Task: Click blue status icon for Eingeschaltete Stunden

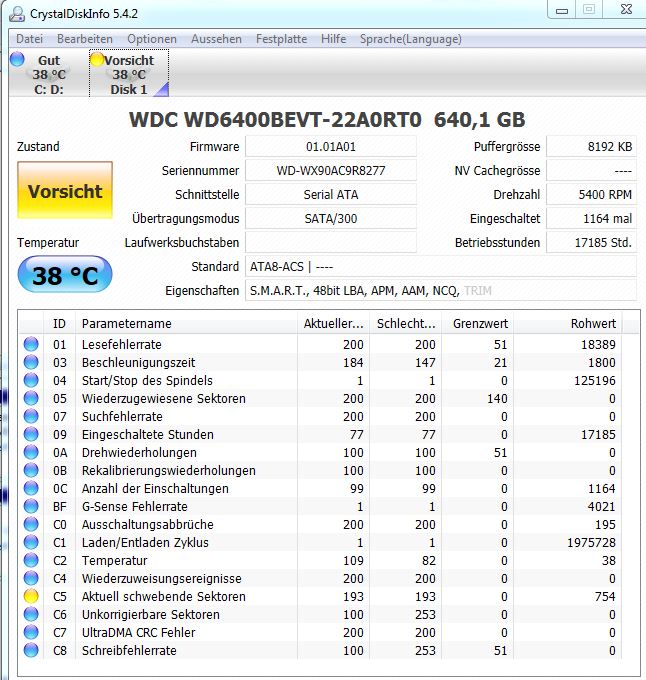Action: tap(31, 434)
